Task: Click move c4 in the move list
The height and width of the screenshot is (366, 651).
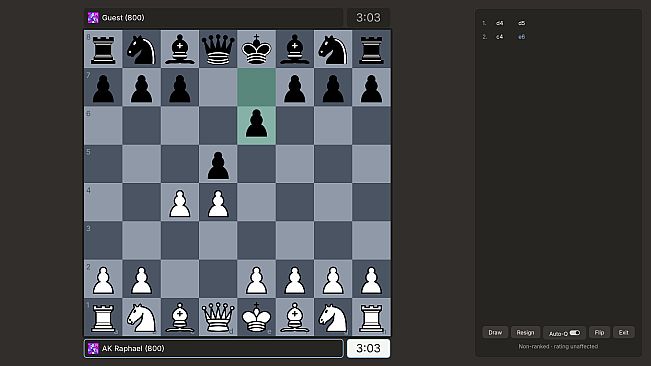Action: [499, 37]
